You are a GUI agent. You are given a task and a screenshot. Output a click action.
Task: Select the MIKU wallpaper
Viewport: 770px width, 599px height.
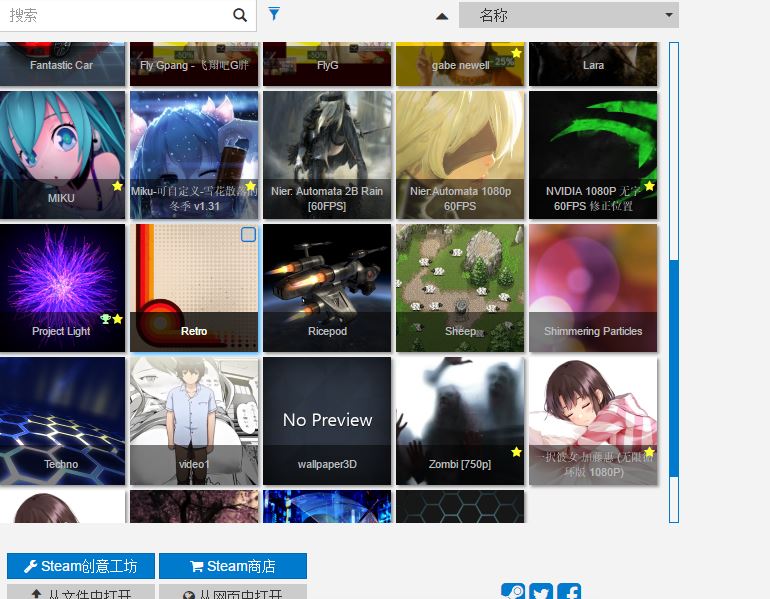tap(61, 155)
